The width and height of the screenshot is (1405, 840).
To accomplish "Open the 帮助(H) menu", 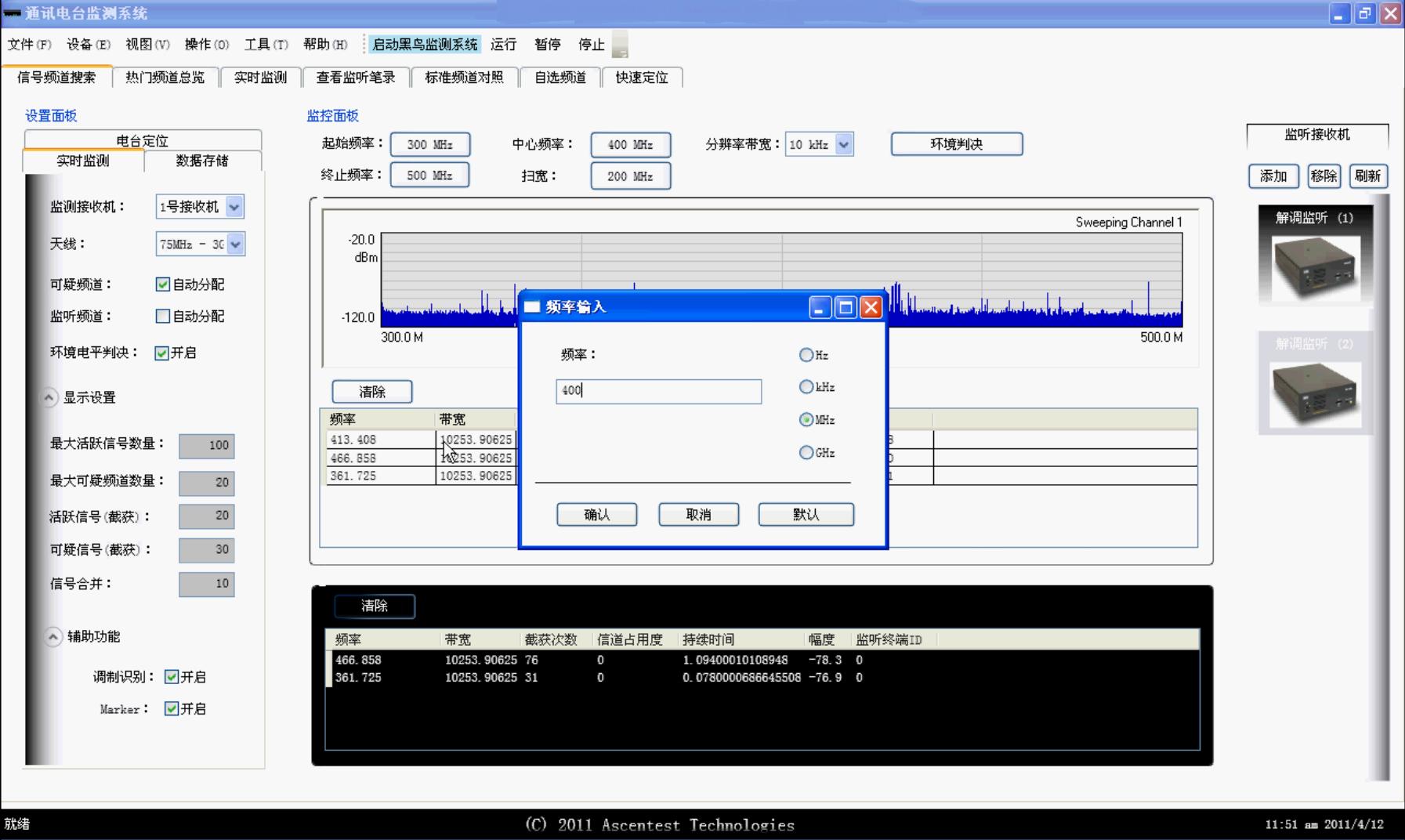I will pos(325,45).
